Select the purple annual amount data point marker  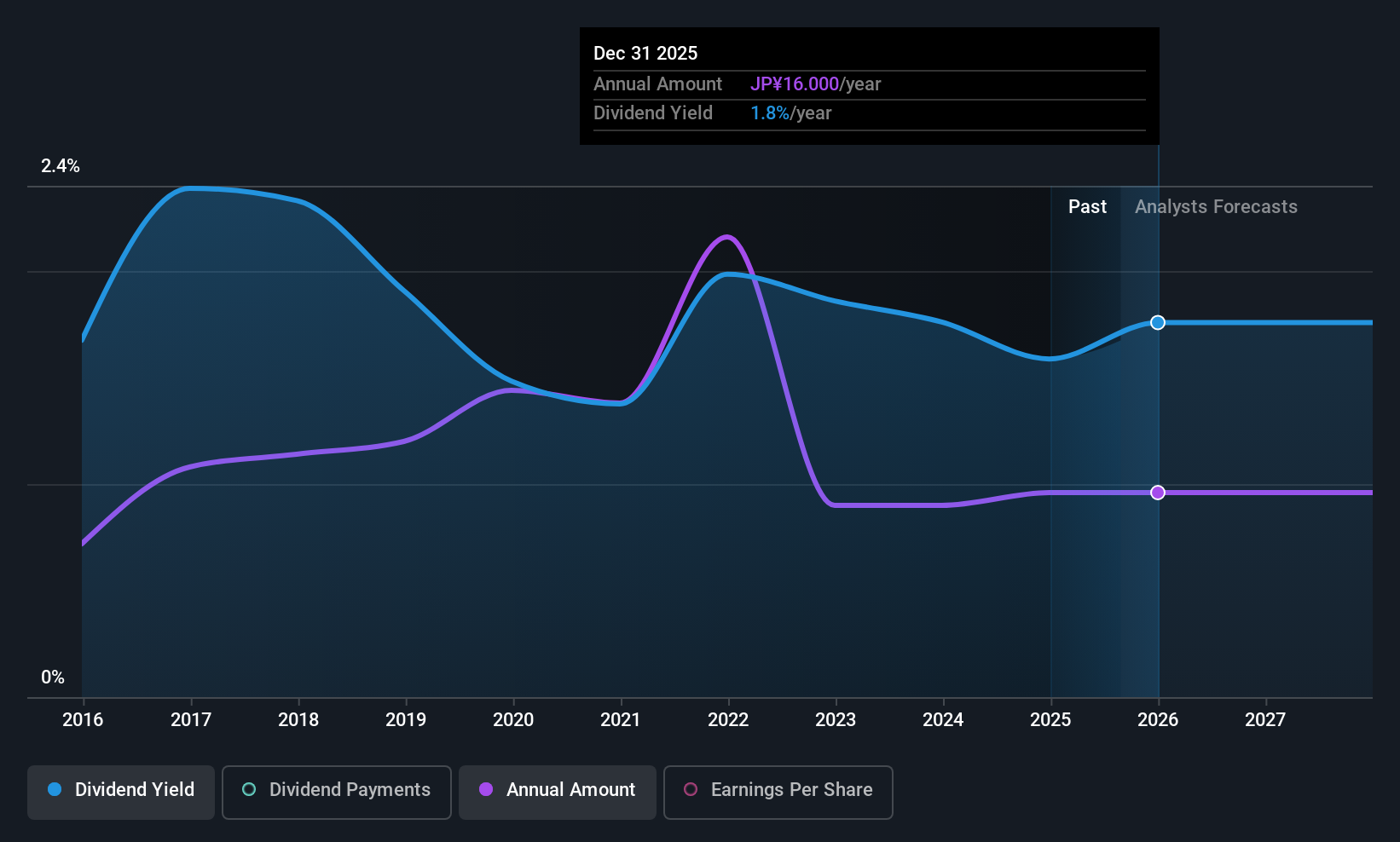[x=1158, y=493]
